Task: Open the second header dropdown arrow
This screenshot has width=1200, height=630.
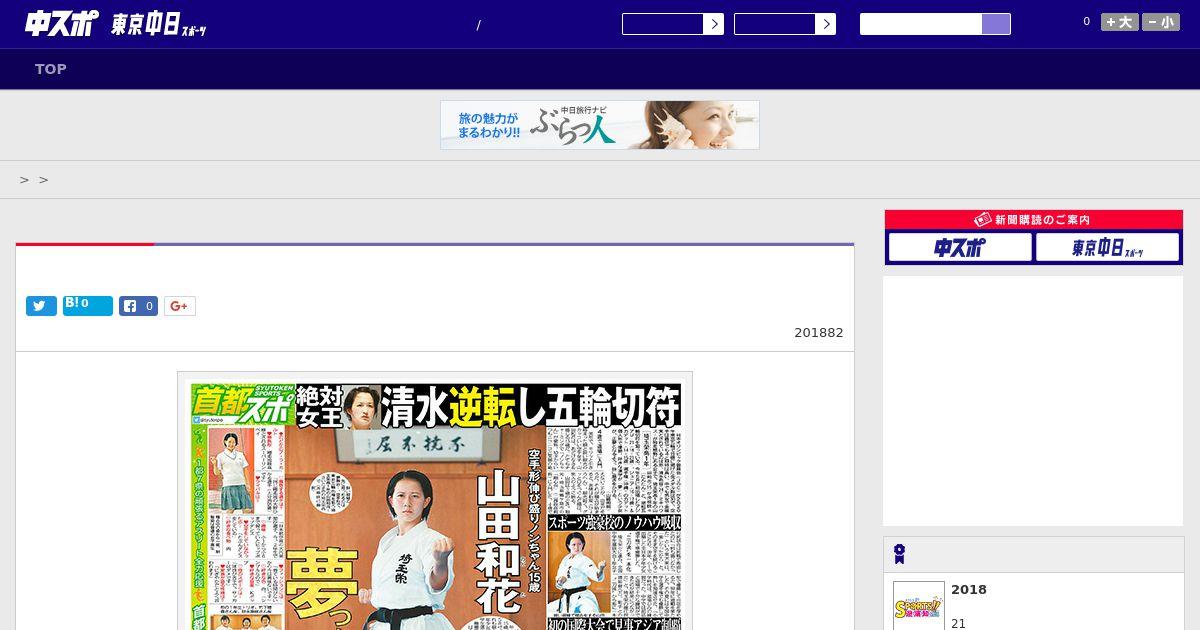Action: pyautogui.click(x=825, y=24)
